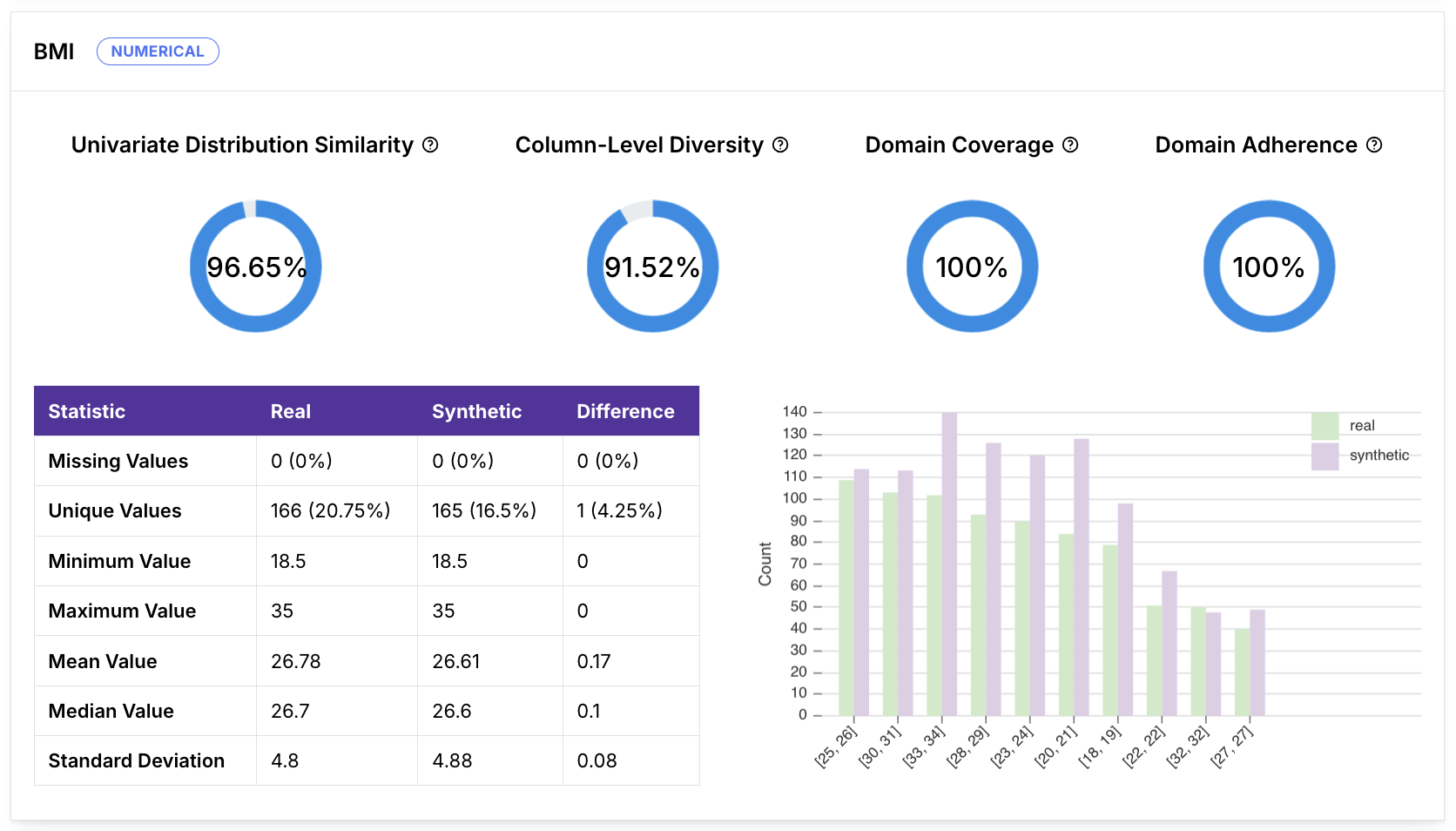Click the real value 166 (20.75%)
The height and width of the screenshot is (831, 1456).
[x=331, y=510]
